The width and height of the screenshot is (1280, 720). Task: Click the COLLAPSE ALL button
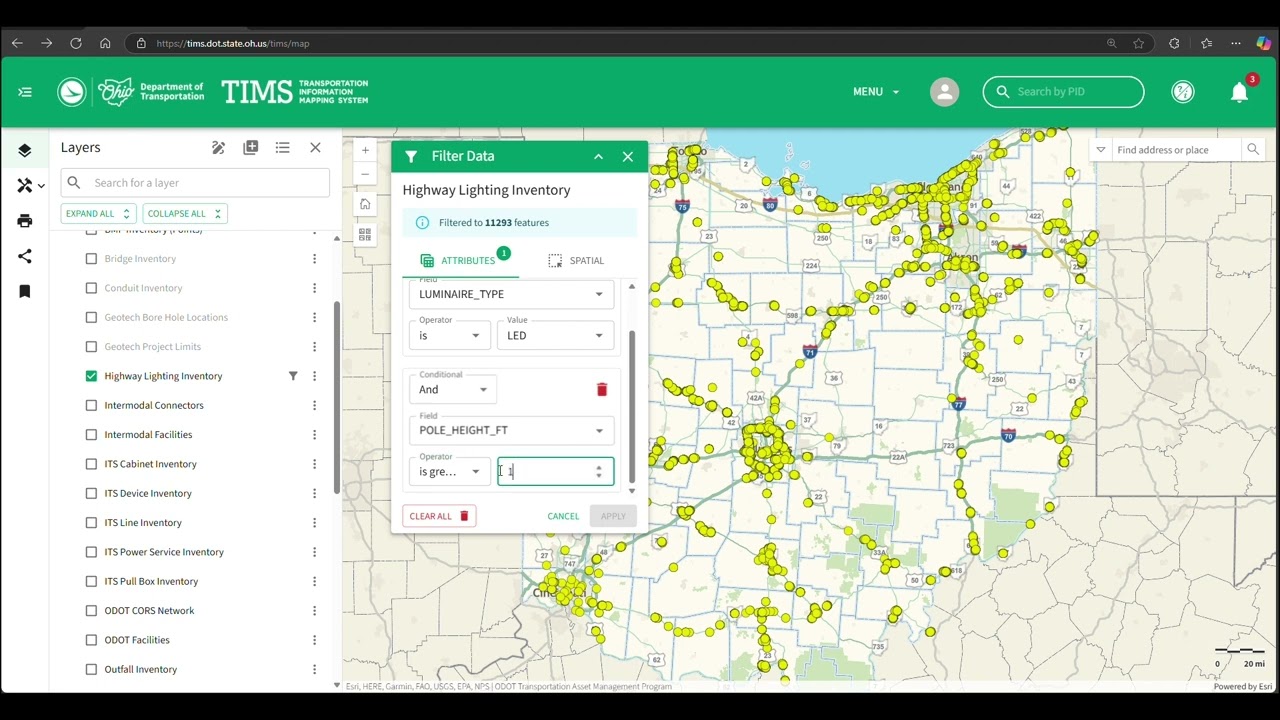[185, 213]
